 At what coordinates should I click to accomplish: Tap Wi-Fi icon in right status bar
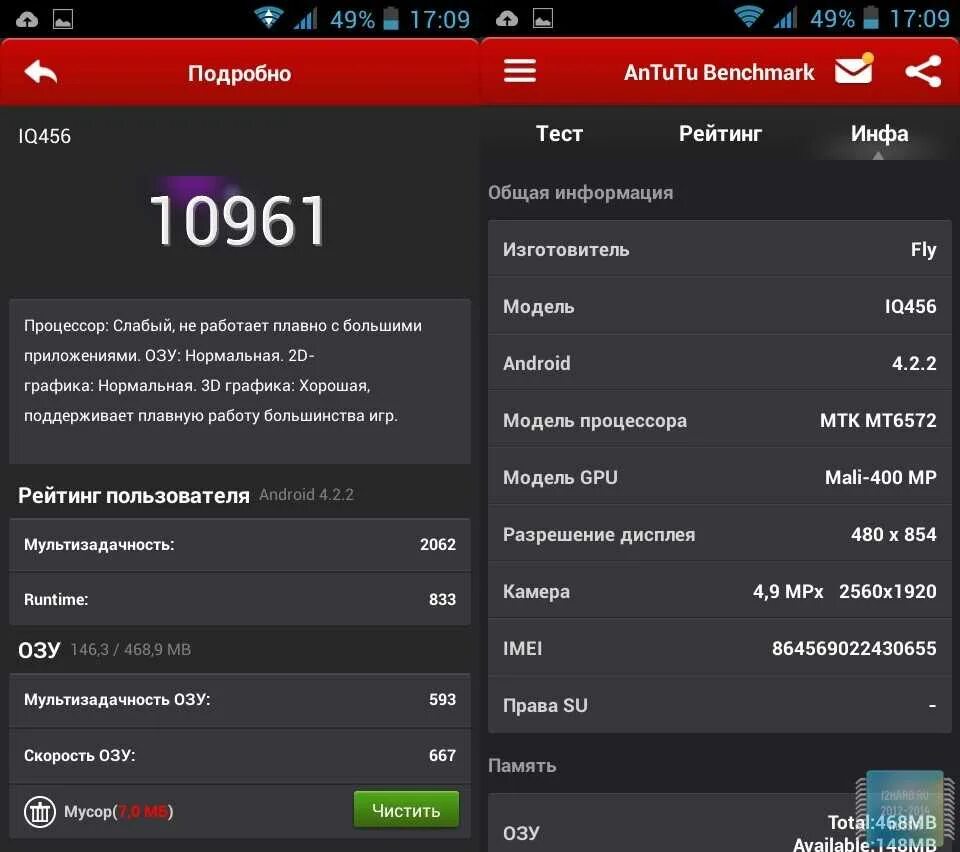(x=748, y=17)
